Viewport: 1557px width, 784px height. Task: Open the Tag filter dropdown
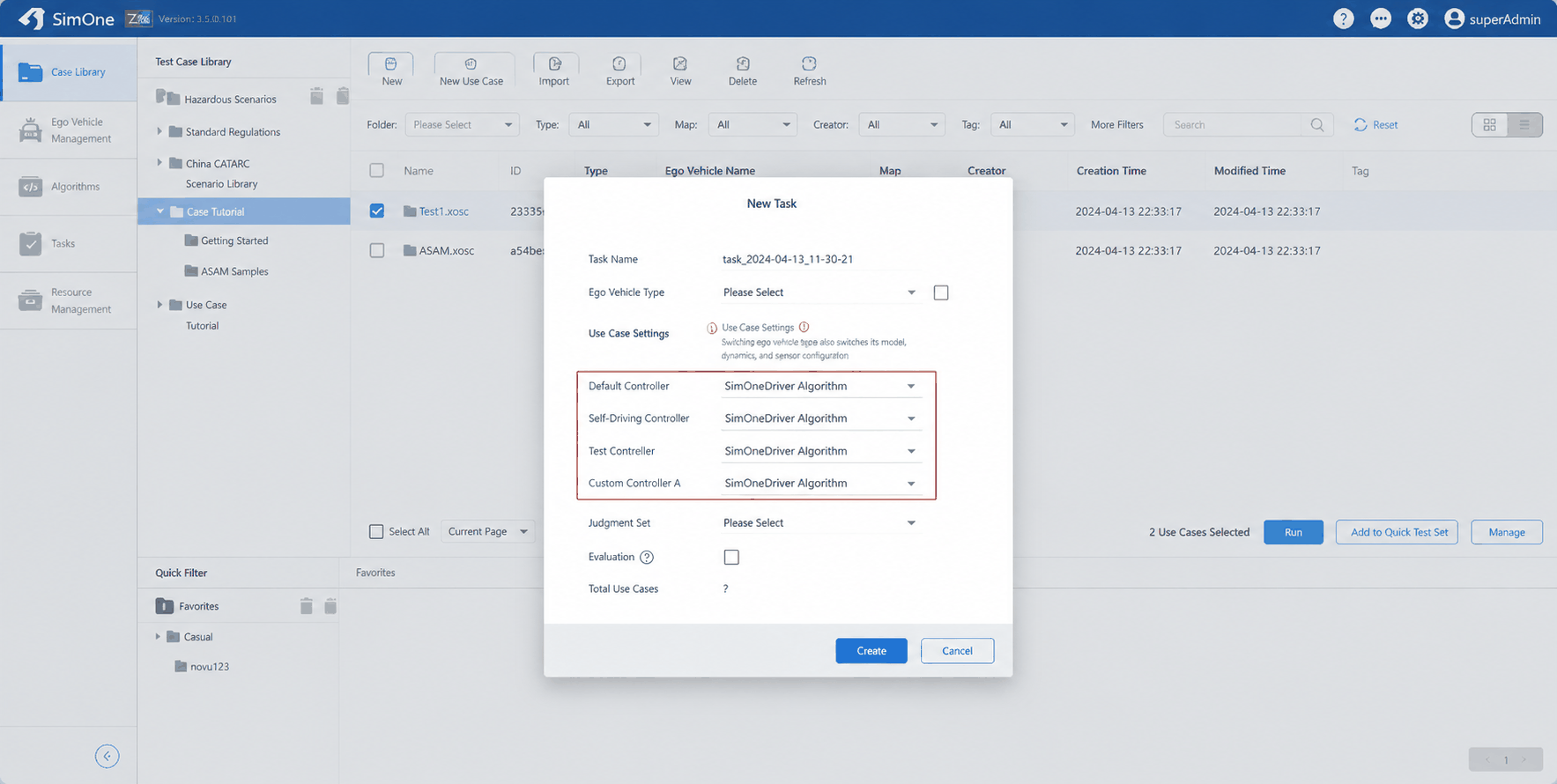point(1032,125)
